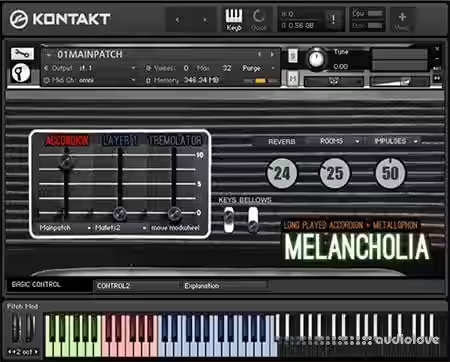This screenshot has width=450, height=362.
Task: Open the Midi Ch omni dropdown
Action: click(133, 80)
